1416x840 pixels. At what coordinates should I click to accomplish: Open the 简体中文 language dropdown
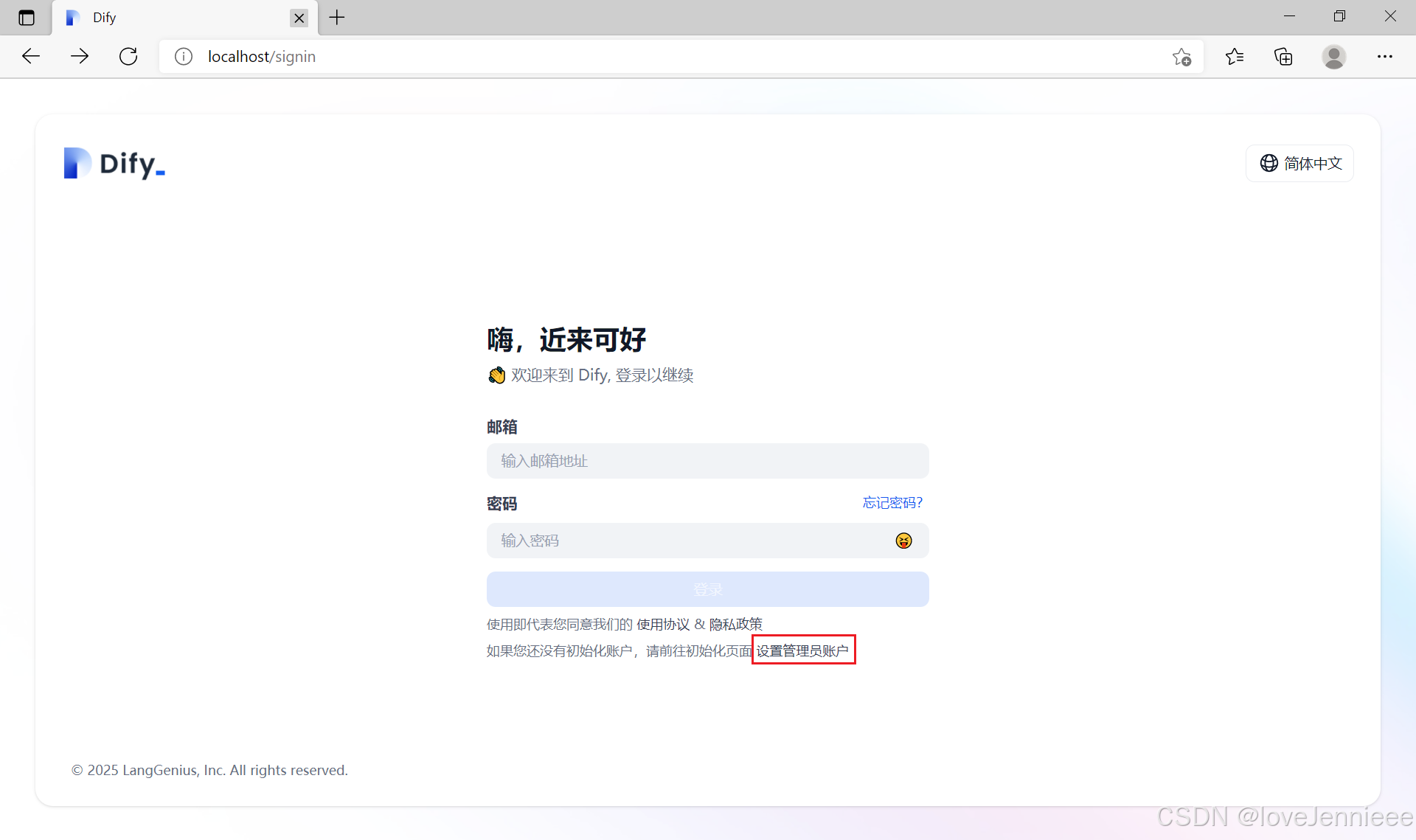point(1300,163)
